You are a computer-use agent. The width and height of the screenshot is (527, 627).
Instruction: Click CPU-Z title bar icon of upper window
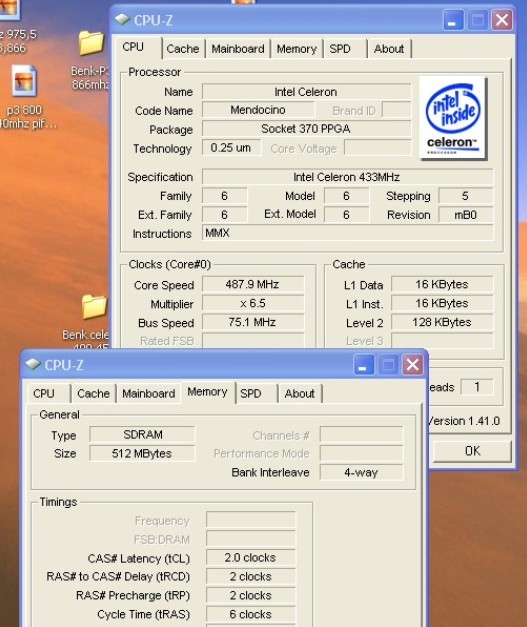click(x=122, y=20)
